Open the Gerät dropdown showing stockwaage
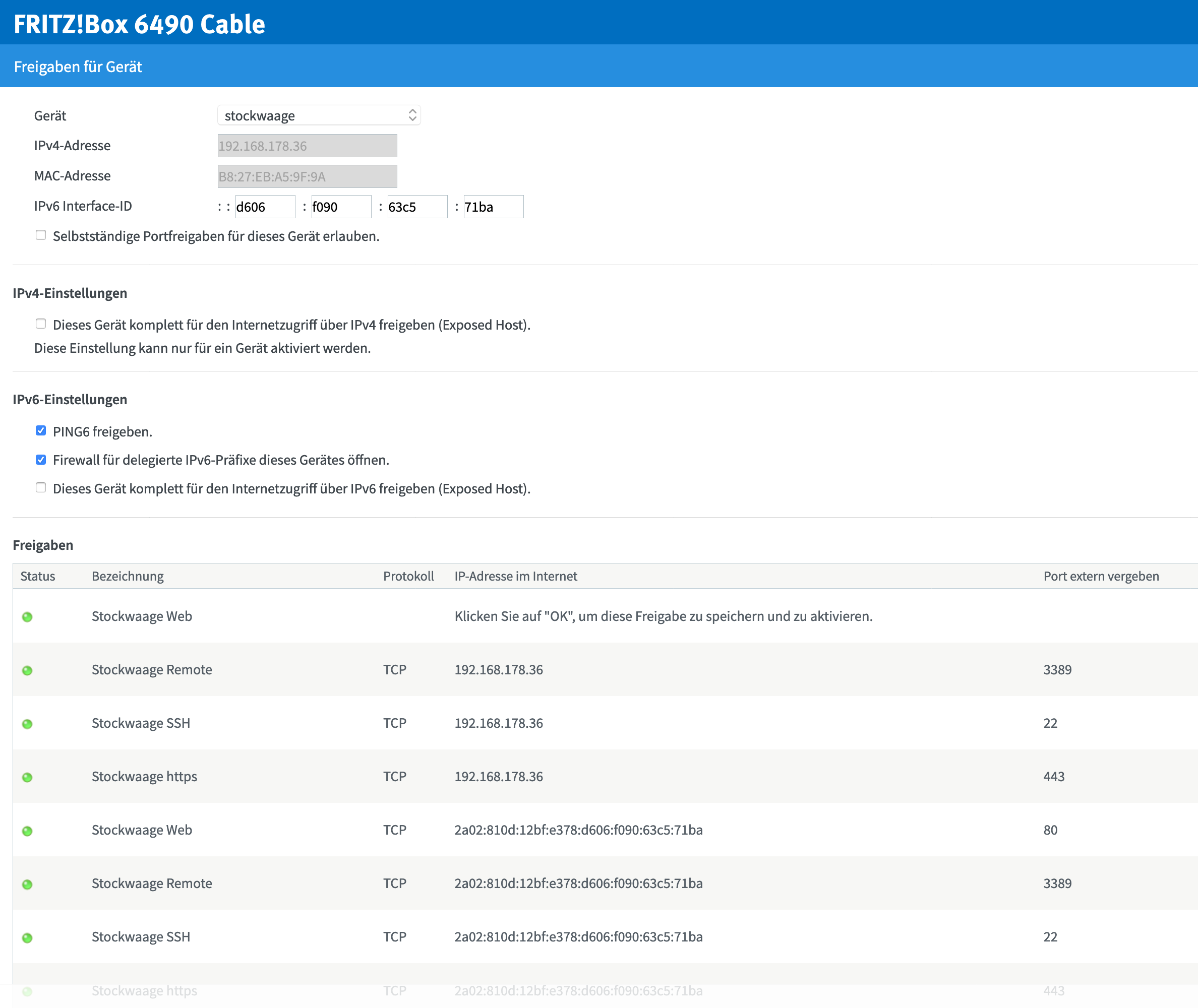The image size is (1198, 1008). [x=319, y=115]
